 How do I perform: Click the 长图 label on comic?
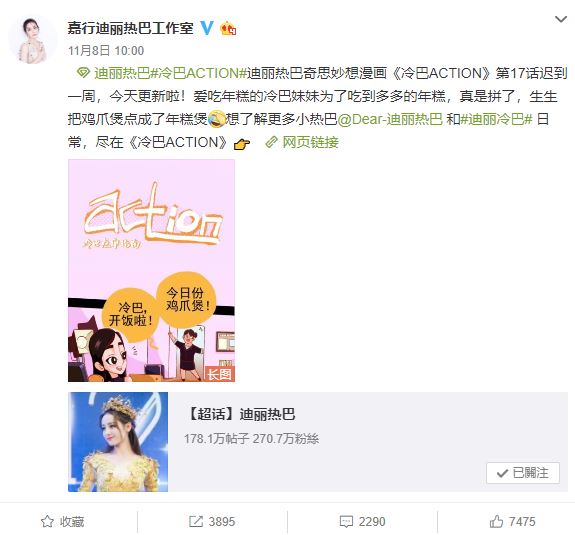tap(219, 374)
